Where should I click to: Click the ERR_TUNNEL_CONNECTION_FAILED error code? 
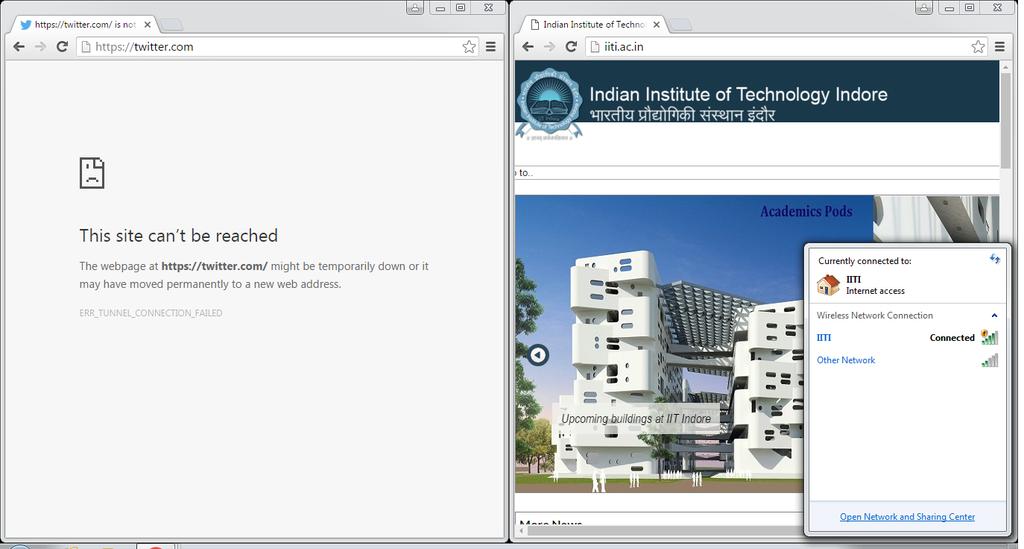pyautogui.click(x=151, y=313)
